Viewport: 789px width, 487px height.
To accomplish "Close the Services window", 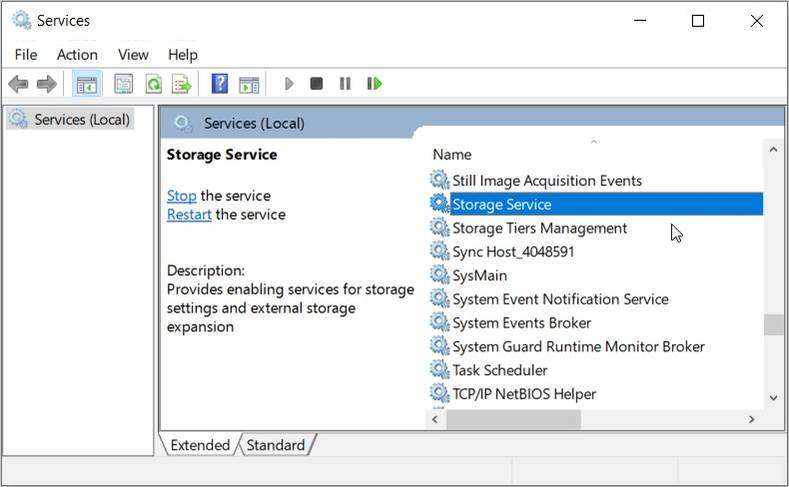I will click(x=757, y=21).
